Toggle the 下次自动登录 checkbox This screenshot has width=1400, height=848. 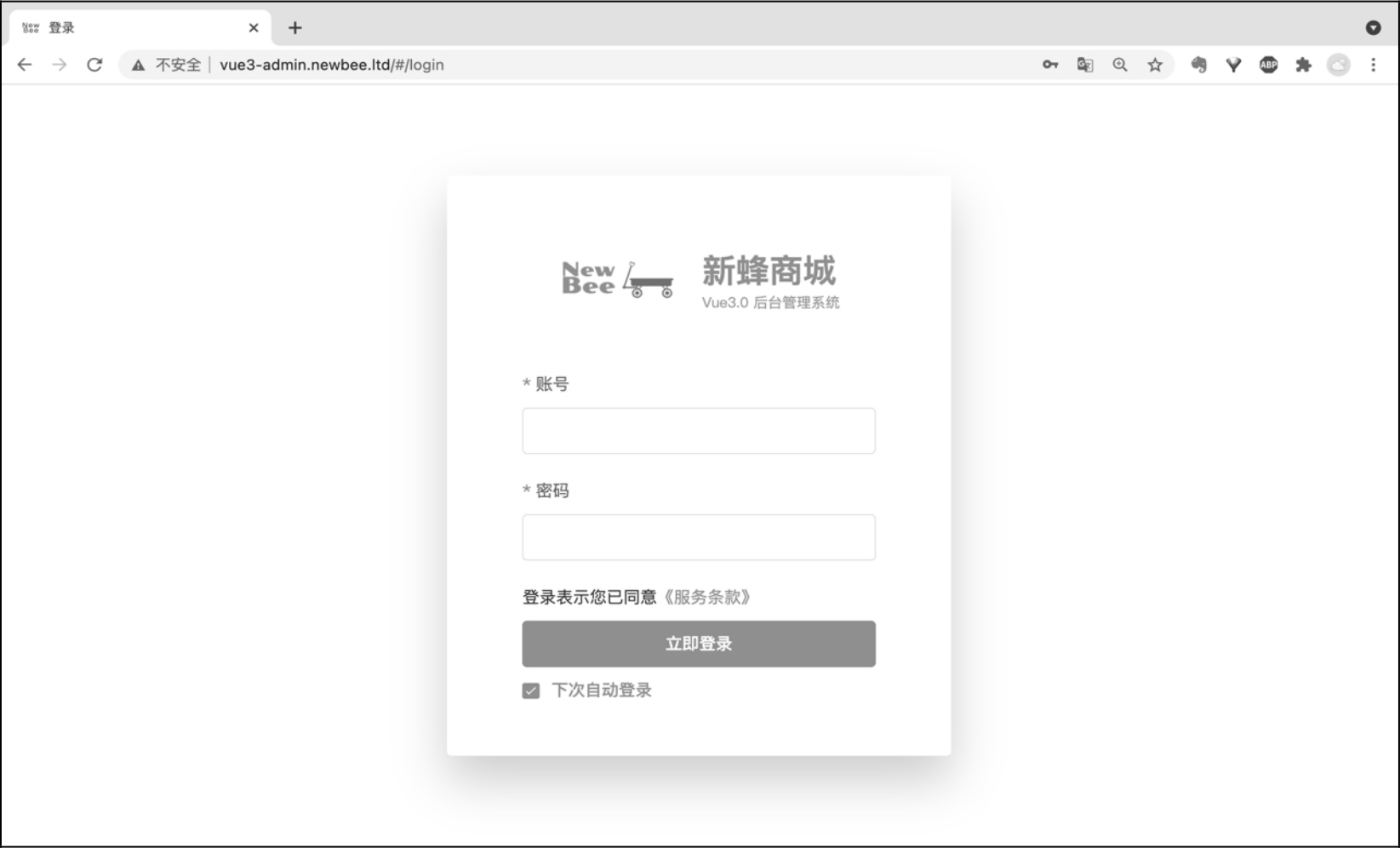click(x=530, y=690)
